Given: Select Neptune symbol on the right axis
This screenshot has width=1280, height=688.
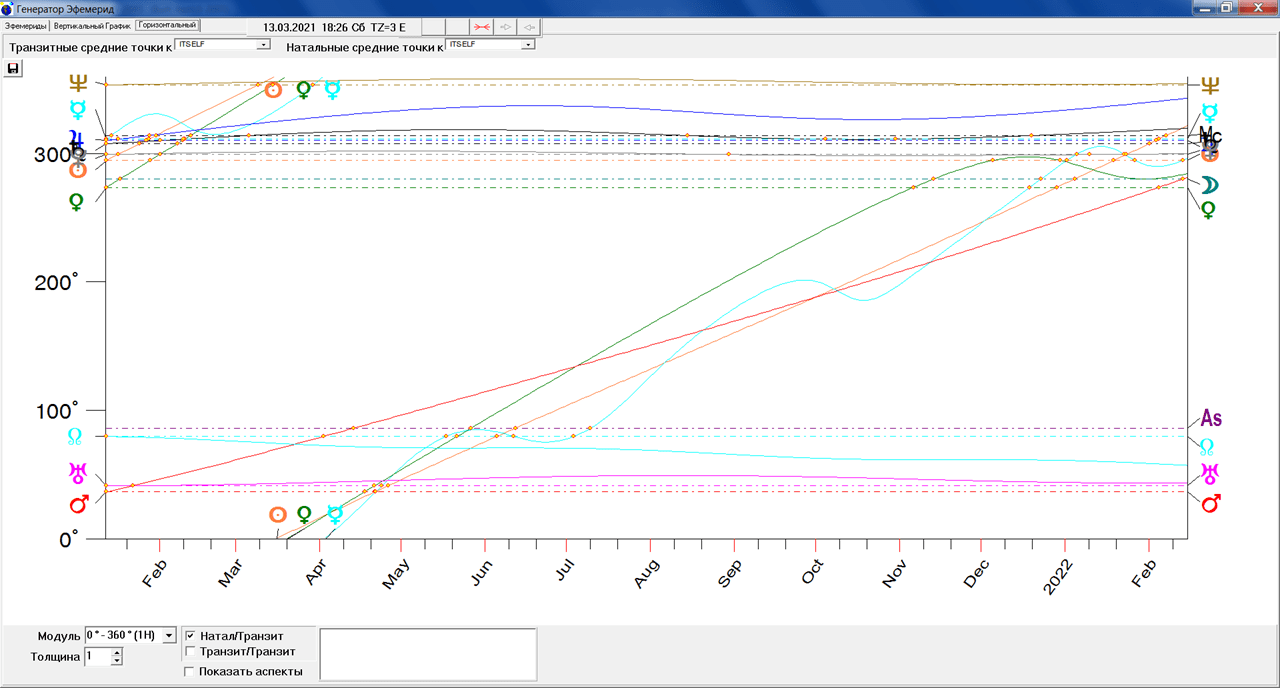Looking at the screenshot, I should point(1212,85).
